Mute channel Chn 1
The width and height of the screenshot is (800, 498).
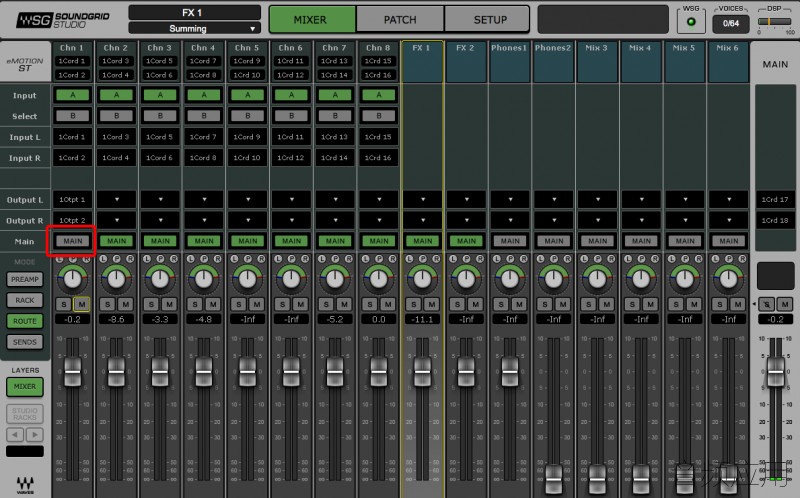click(x=82, y=305)
